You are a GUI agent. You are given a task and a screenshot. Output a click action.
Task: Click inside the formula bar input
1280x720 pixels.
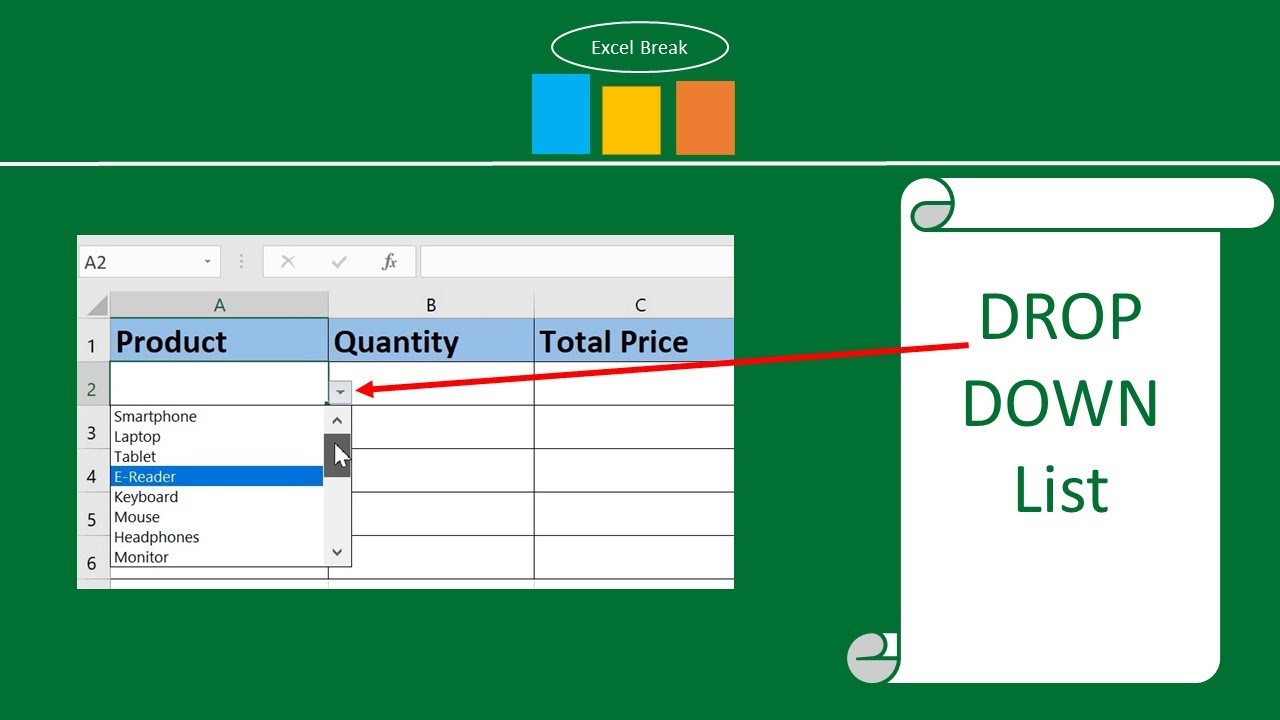577,262
